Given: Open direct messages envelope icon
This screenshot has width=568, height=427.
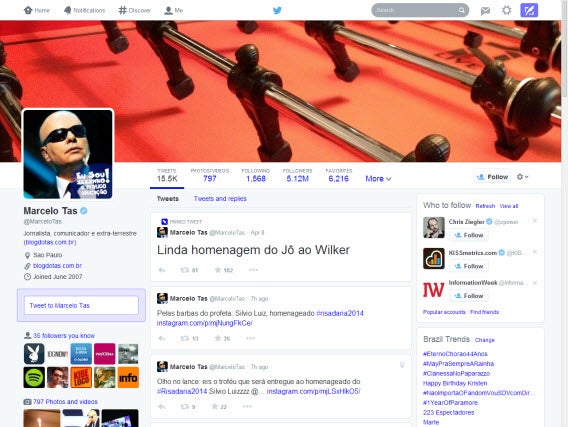Looking at the screenshot, I should [485, 11].
